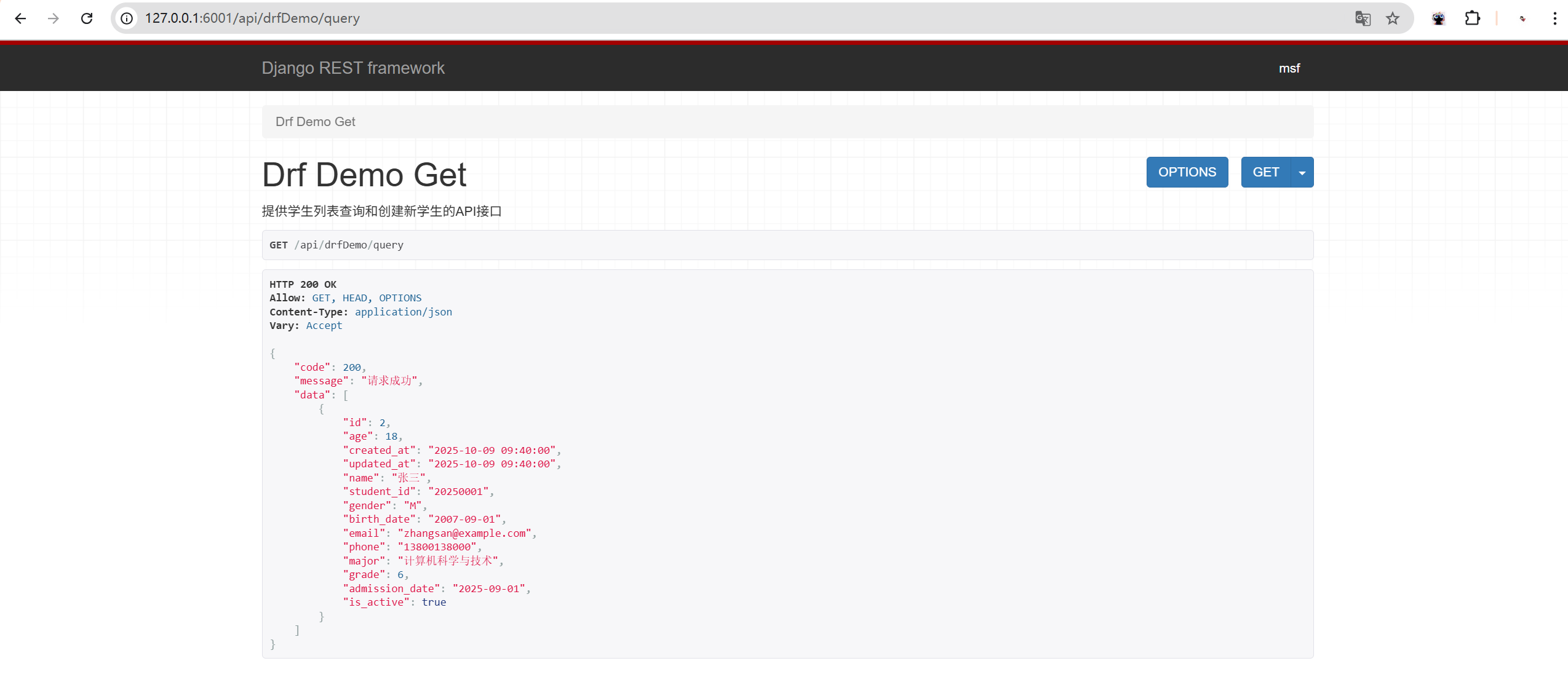Click the zhangsan@example.com email value
The image size is (1568, 677).
pyautogui.click(x=464, y=533)
